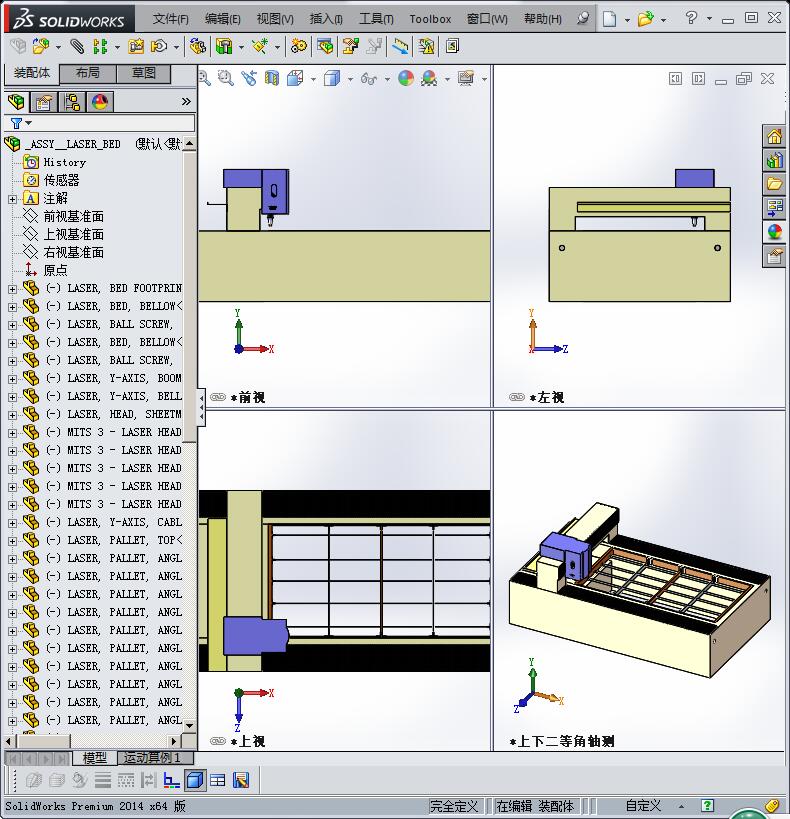Click the Edit Appearance color ball icon
This screenshot has width=790, height=819.
[x=405, y=78]
